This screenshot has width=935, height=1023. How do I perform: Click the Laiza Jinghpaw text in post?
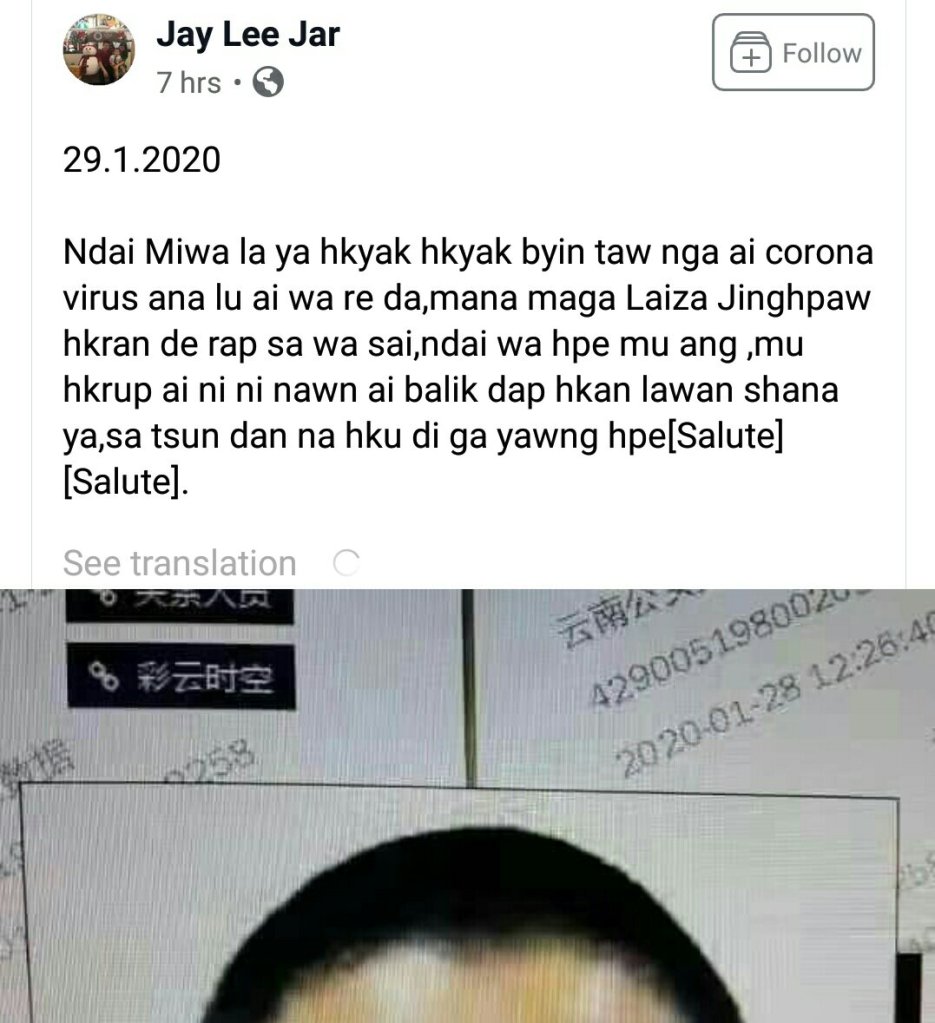[x=748, y=298]
